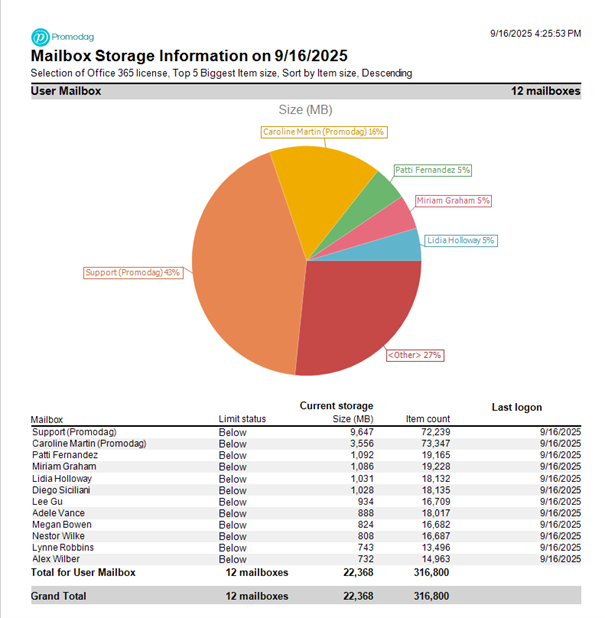605x618 pixels.
Task: Click the '<Other> 27%' chart label
Action: click(415, 355)
